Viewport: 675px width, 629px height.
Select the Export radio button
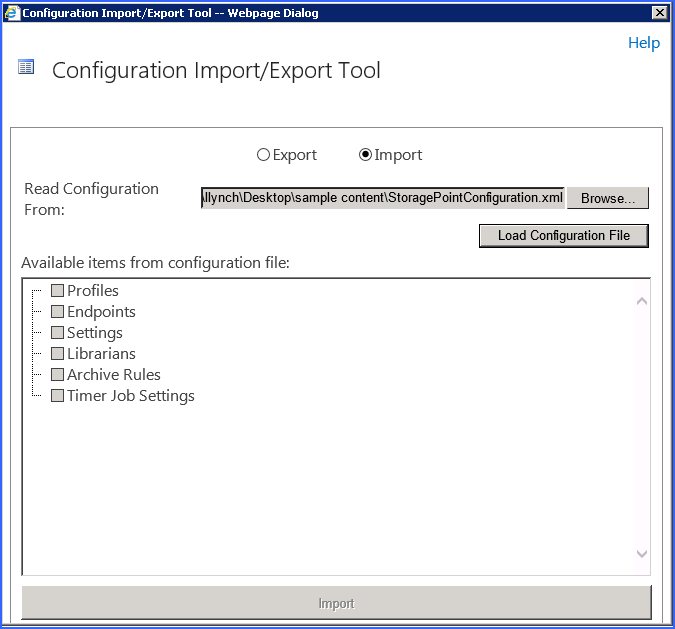point(263,155)
